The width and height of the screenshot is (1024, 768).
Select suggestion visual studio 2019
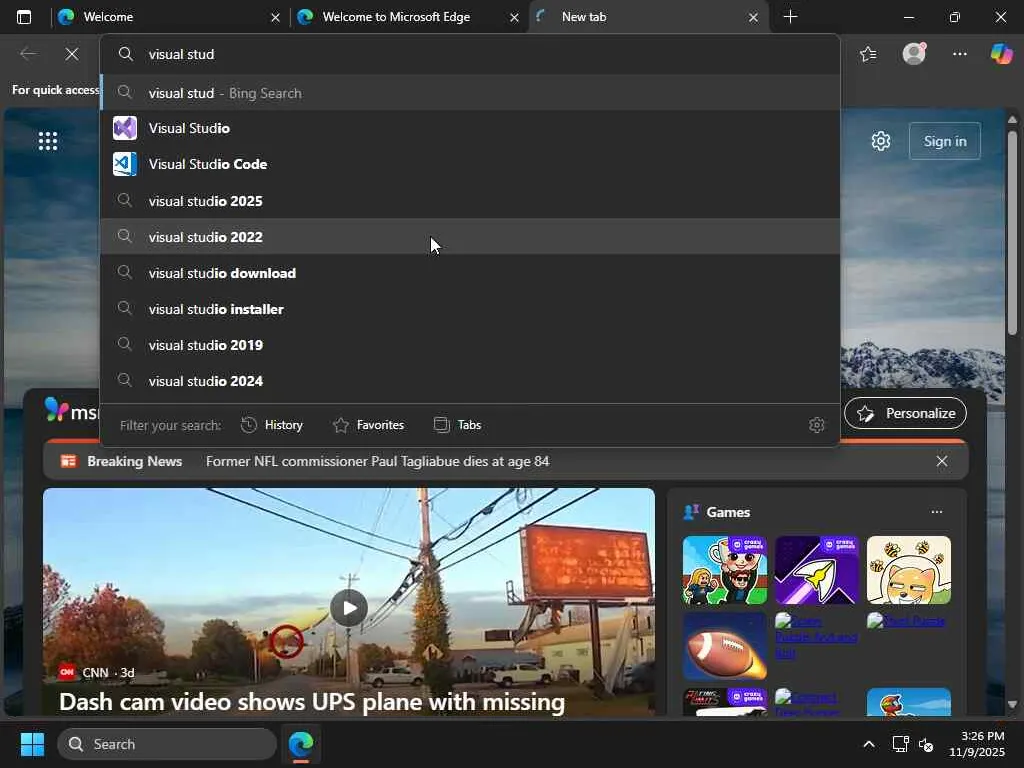coord(470,345)
